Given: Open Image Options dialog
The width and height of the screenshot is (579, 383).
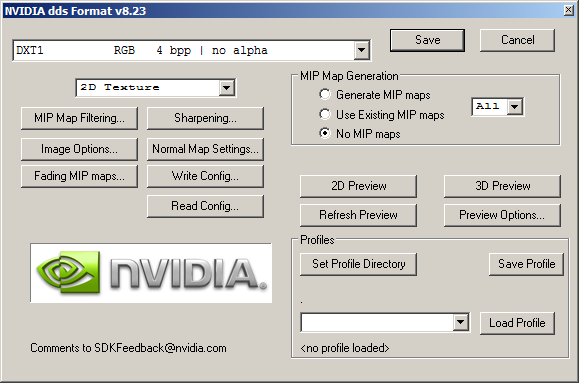Looking at the screenshot, I should 79,149.
